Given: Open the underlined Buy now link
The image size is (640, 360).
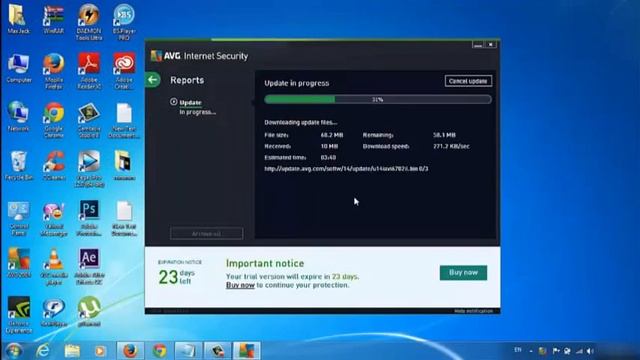Looking at the screenshot, I should tap(240, 285).
